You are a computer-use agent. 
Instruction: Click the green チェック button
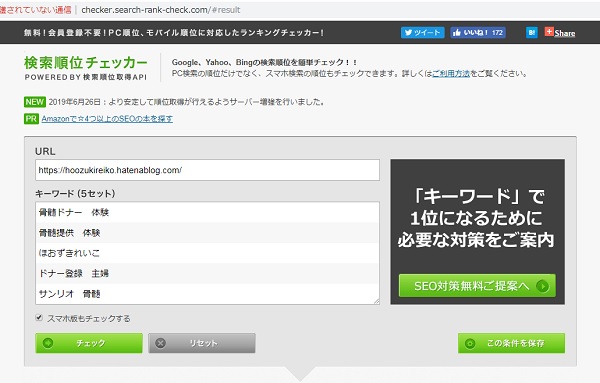[89, 343]
